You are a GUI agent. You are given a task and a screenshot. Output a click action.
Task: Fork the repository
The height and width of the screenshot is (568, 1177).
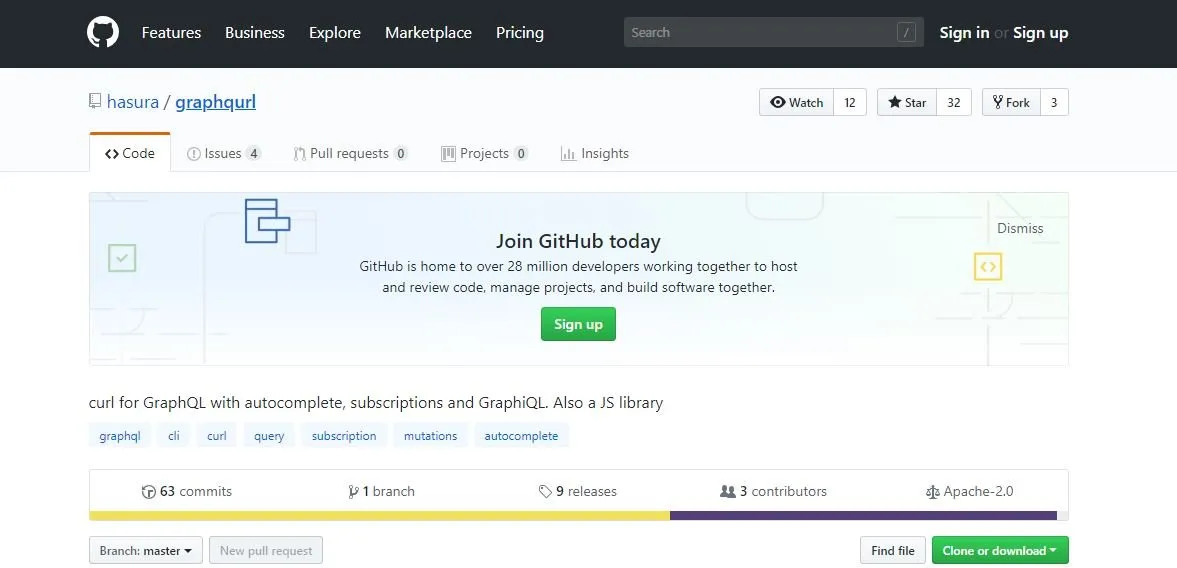pyautogui.click(x=1011, y=102)
